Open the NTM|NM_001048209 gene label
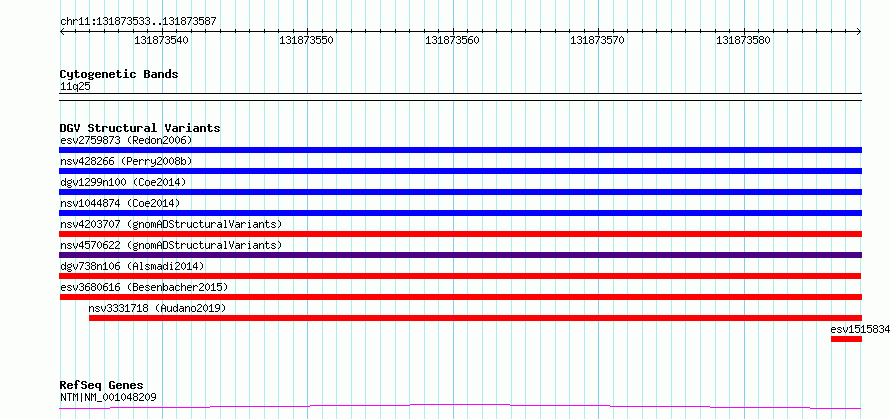 click(108, 397)
